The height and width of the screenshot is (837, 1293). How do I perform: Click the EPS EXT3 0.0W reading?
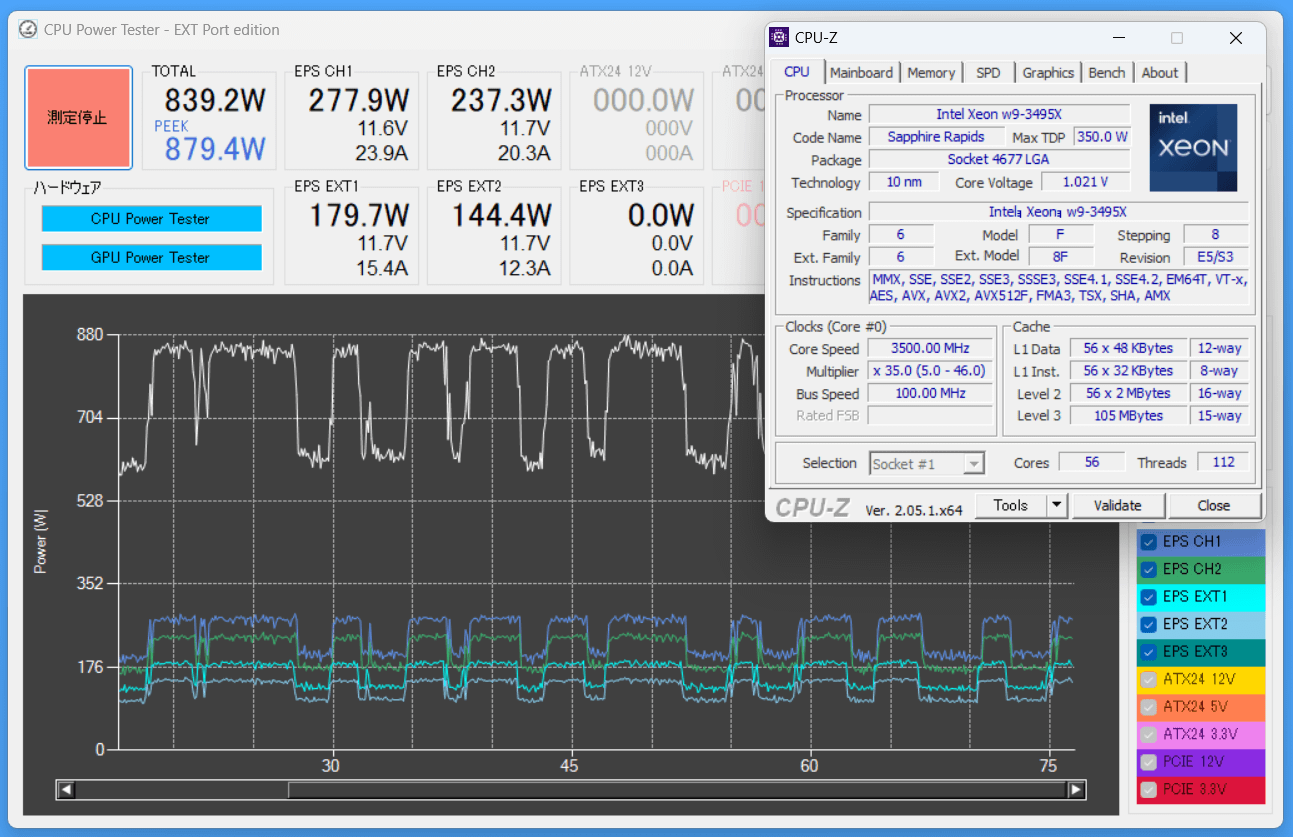661,215
